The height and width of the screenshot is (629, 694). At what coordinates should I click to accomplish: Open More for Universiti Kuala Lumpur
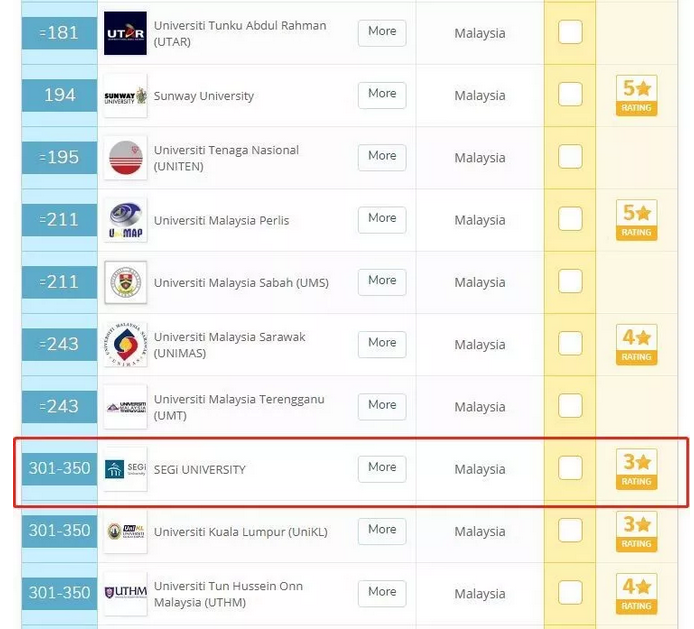[x=382, y=530]
